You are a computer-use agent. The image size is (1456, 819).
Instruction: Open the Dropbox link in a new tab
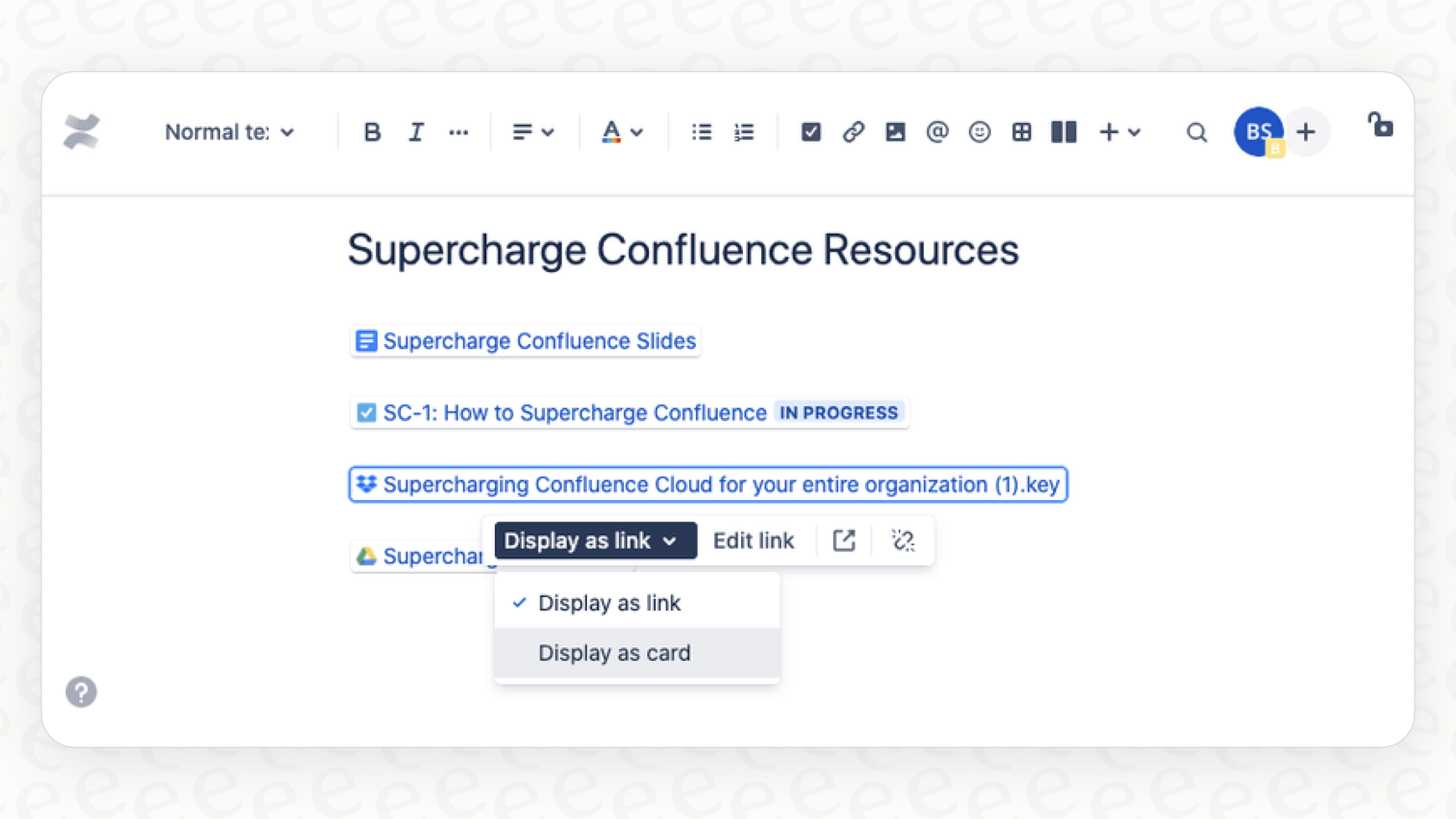[x=843, y=540]
